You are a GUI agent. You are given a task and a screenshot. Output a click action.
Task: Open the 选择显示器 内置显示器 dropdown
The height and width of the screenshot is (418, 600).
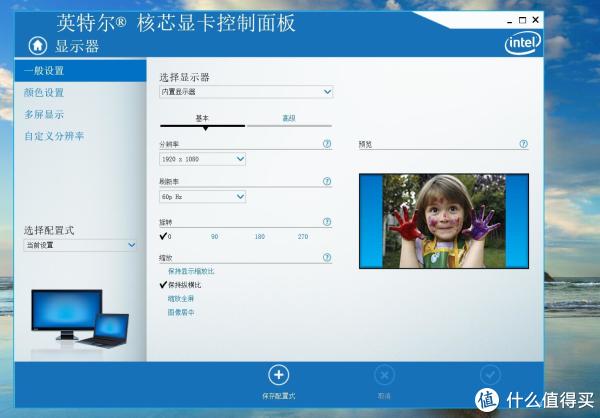pyautogui.click(x=246, y=92)
